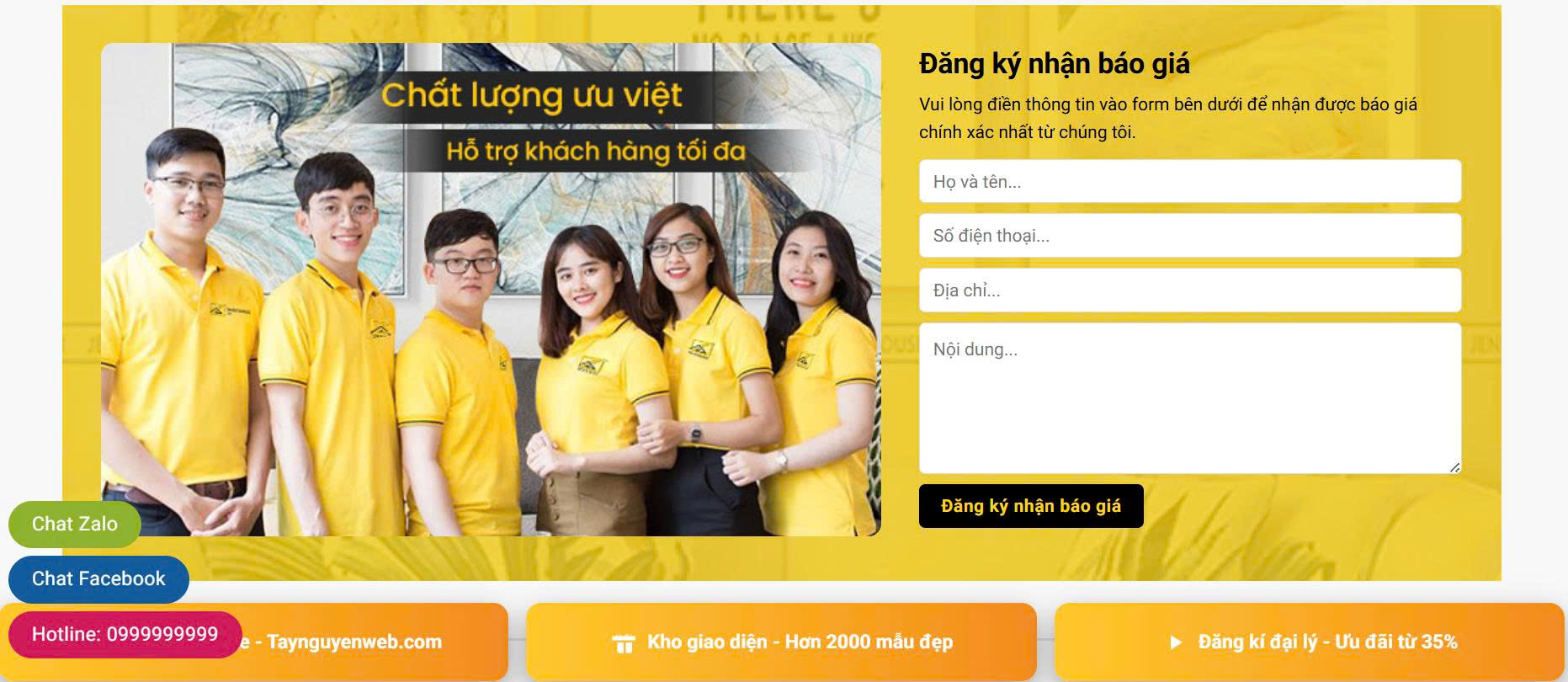1568x682 pixels.
Task: Click the Đăng ký nhận báo giá form heading
Action: click(x=1055, y=64)
